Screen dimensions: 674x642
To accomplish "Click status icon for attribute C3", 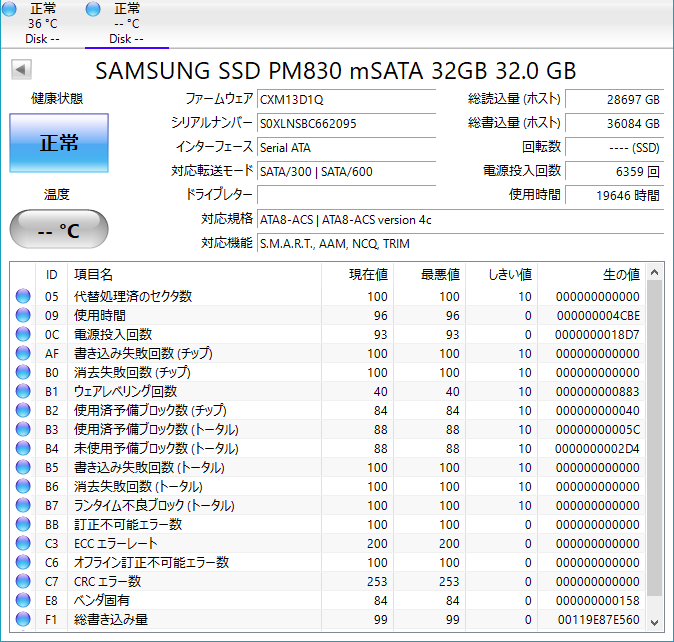I will click(x=23, y=544).
